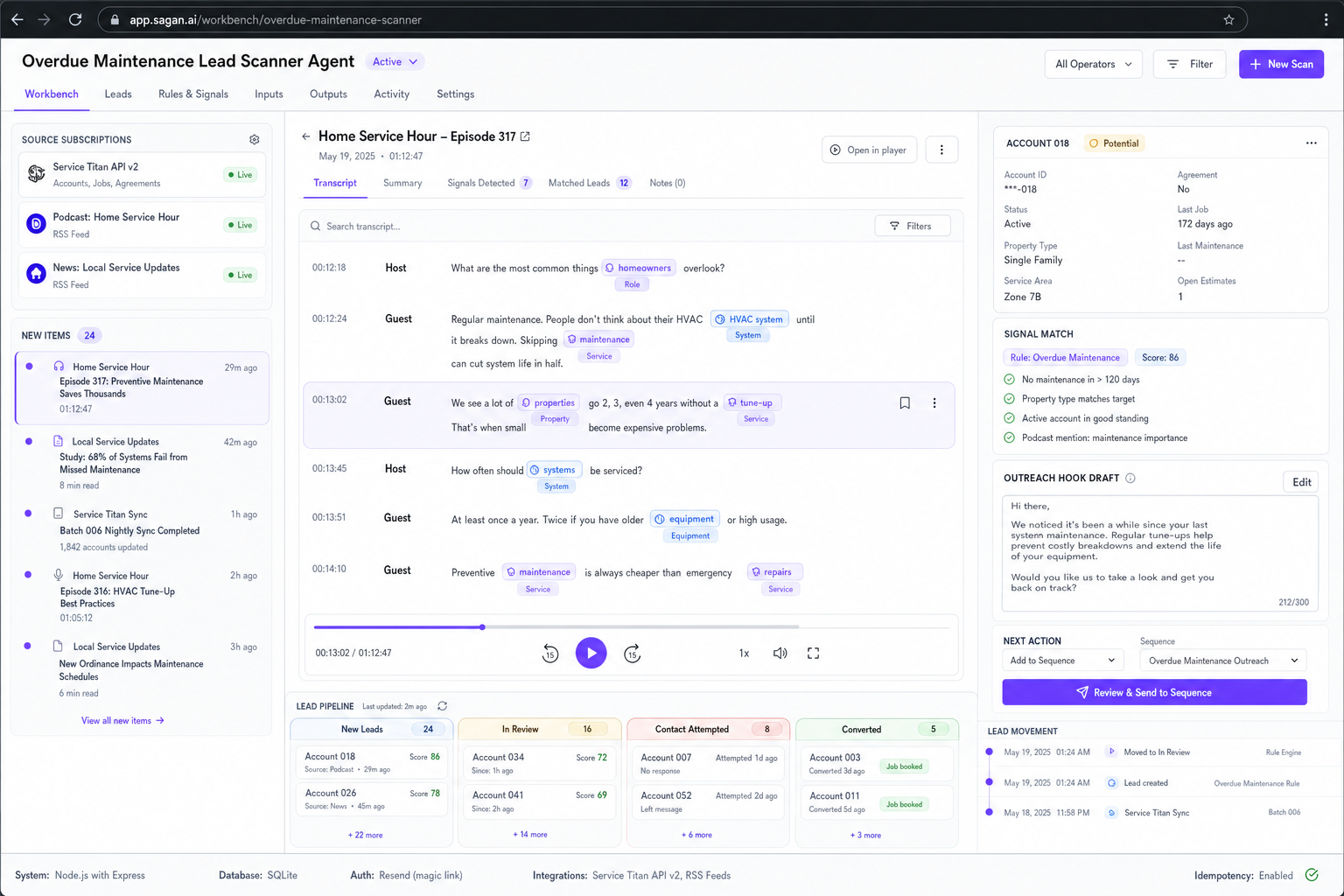Click the Idempotency enabled check icon
Viewport: 1344px width, 896px height.
point(1312,875)
